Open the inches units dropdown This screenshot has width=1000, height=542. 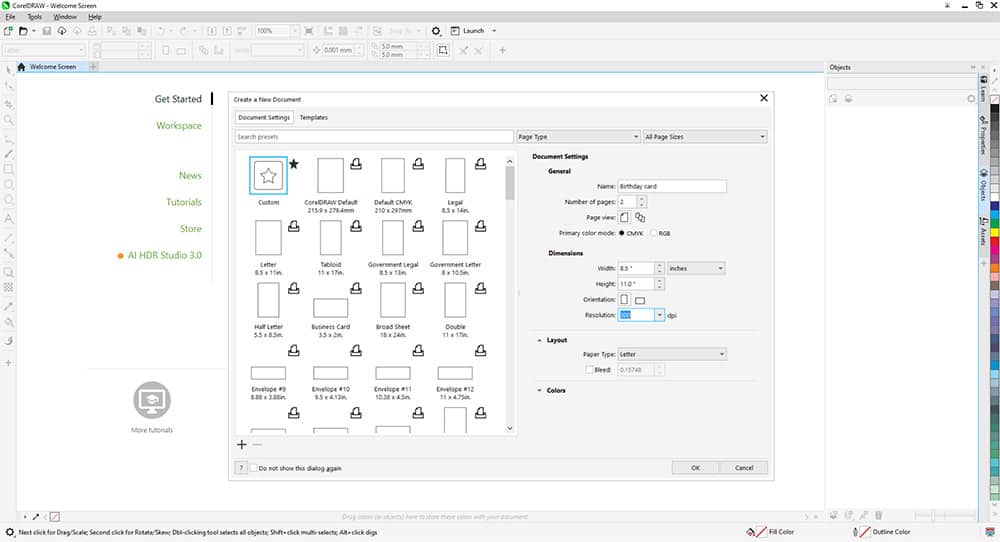pyautogui.click(x=696, y=268)
